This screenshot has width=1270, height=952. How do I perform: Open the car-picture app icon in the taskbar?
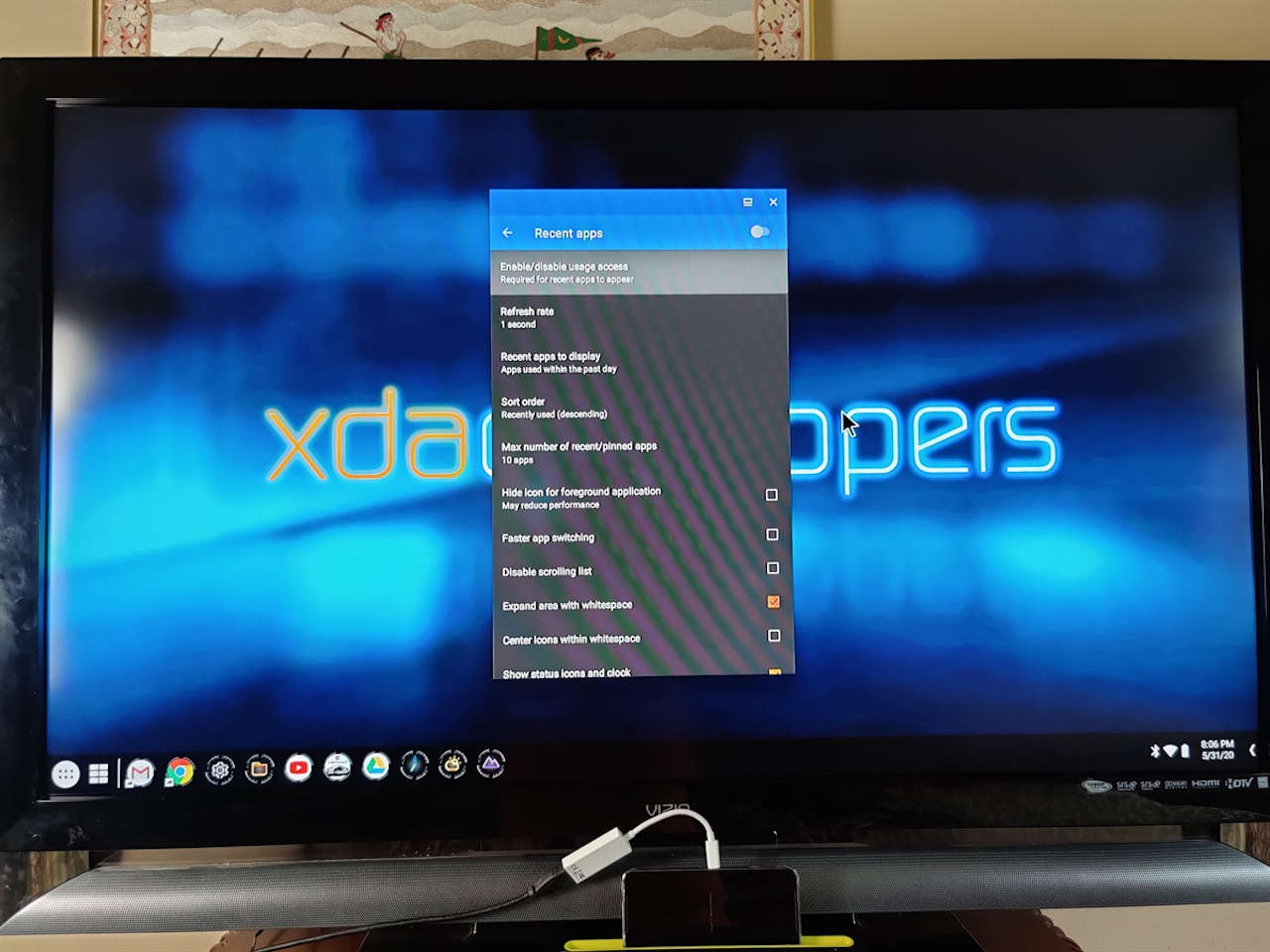(x=337, y=767)
